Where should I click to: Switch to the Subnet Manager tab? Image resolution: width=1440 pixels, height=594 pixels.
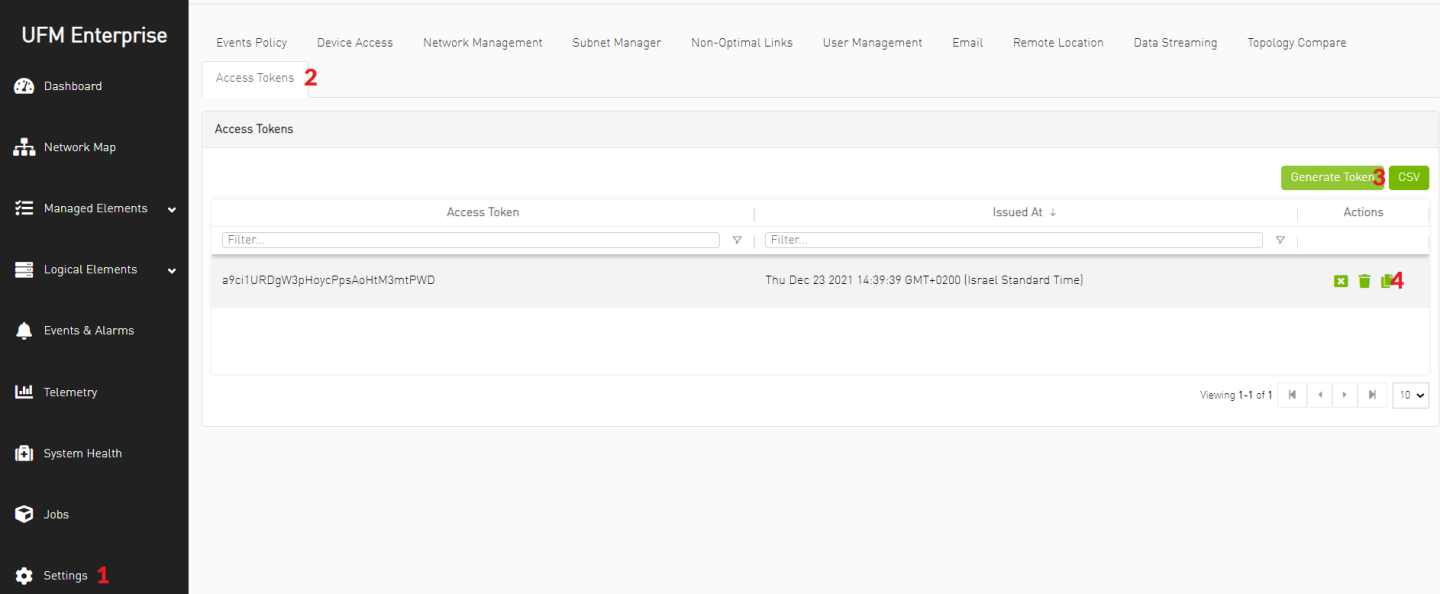616,43
